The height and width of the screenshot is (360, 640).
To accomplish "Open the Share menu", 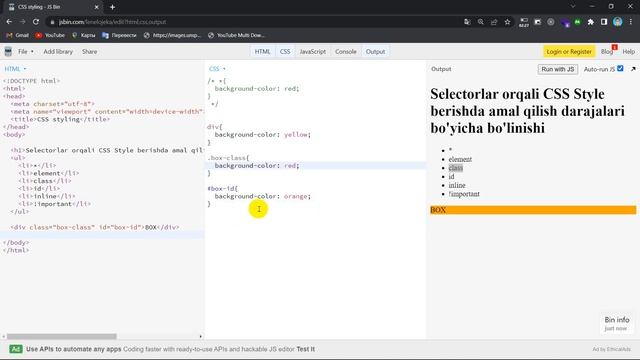I will [89, 51].
